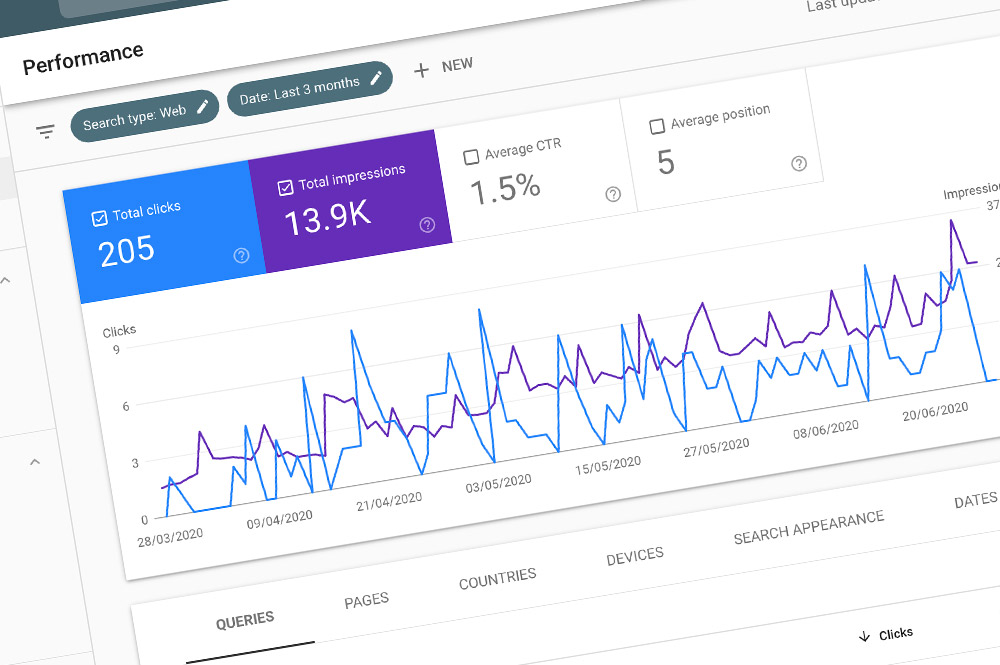Image resolution: width=1000 pixels, height=665 pixels.
Task: Switch to the COUNTRIES tab
Action: [497, 578]
